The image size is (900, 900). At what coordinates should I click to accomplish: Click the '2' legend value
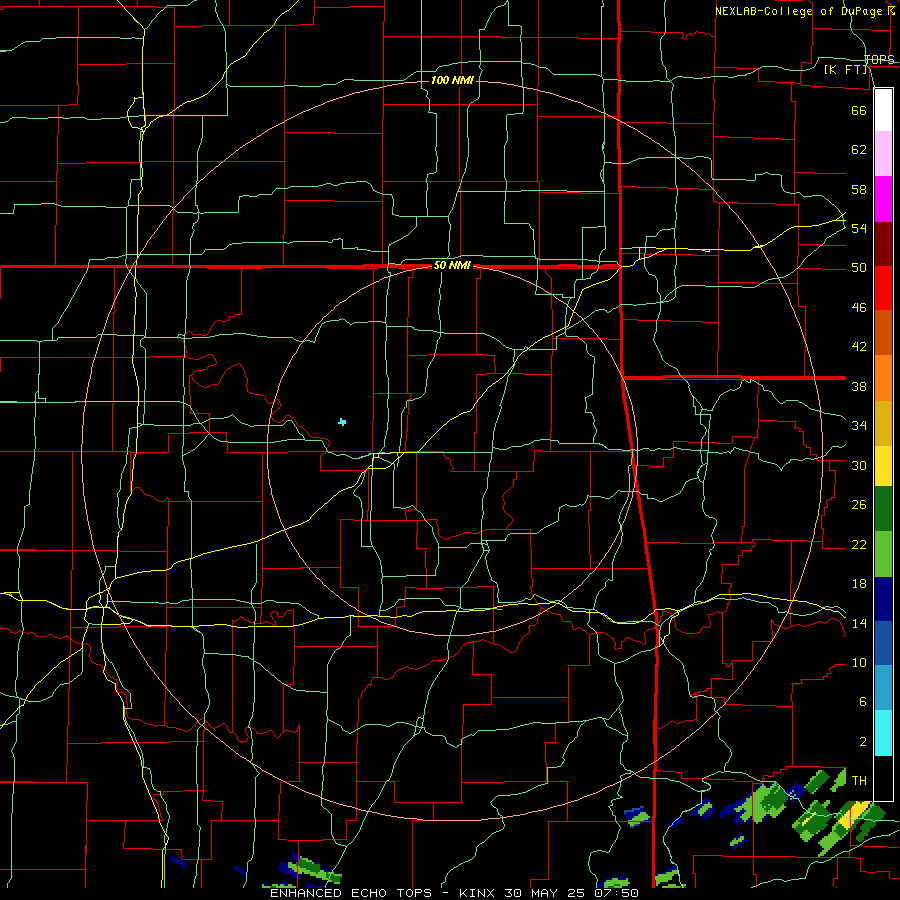(862, 742)
